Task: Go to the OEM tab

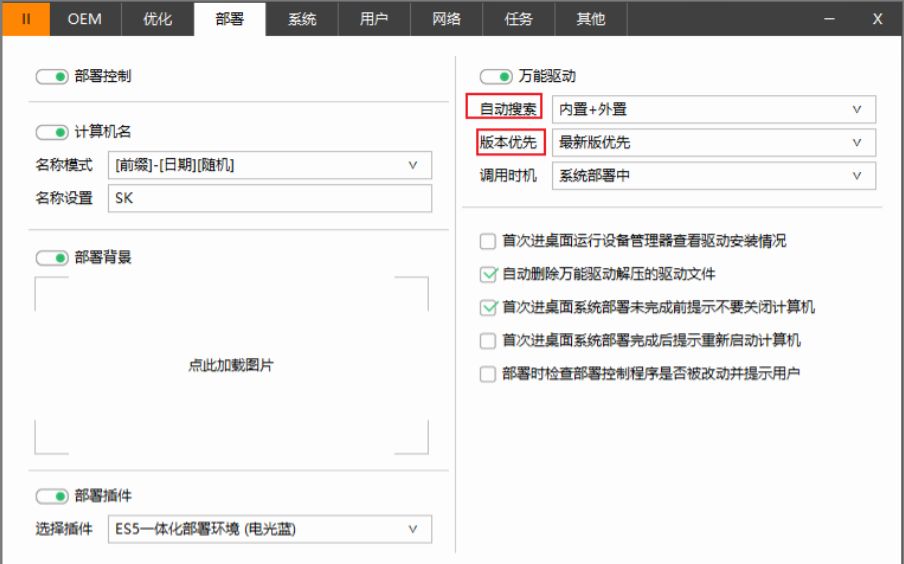Action: pos(85,19)
